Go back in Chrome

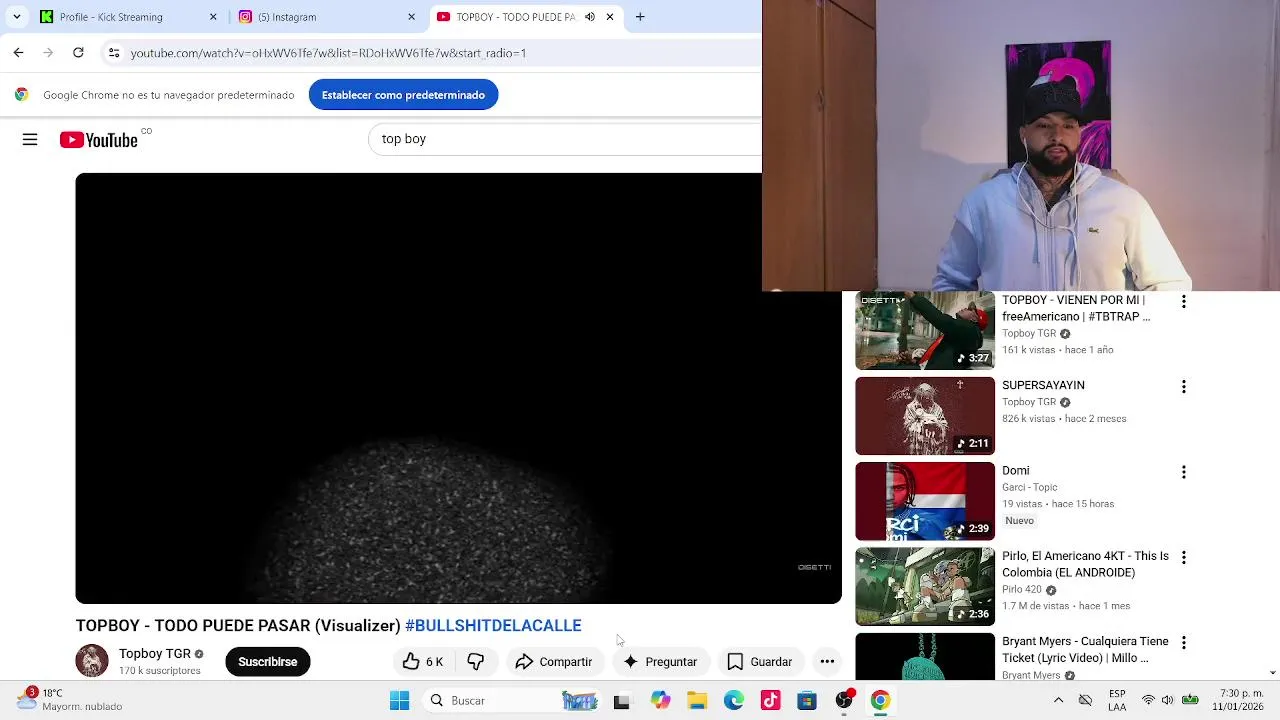pyautogui.click(x=18, y=53)
